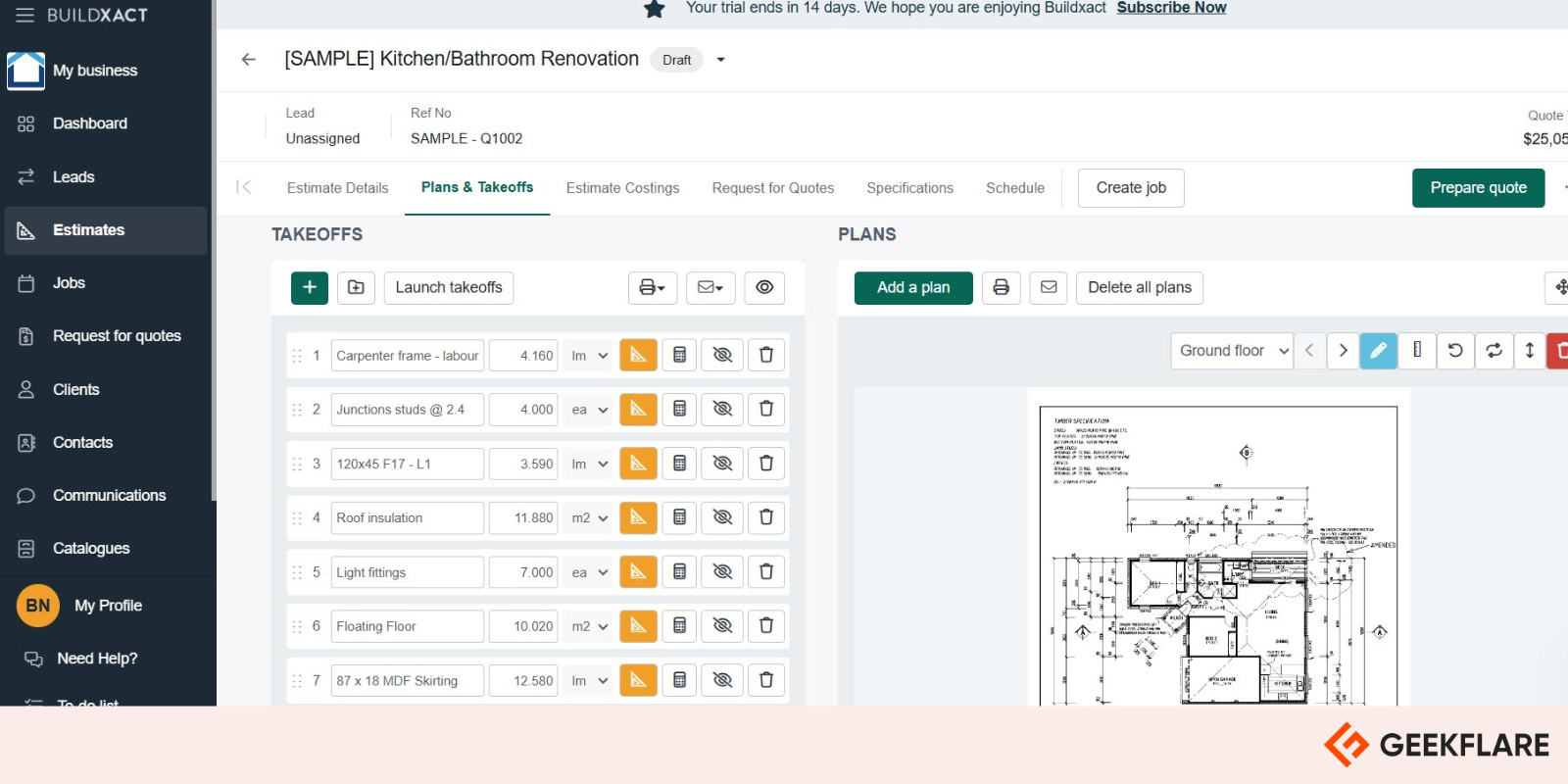This screenshot has height=784, width=1568.
Task: Click the Prepare quote button
Action: pyautogui.click(x=1478, y=188)
